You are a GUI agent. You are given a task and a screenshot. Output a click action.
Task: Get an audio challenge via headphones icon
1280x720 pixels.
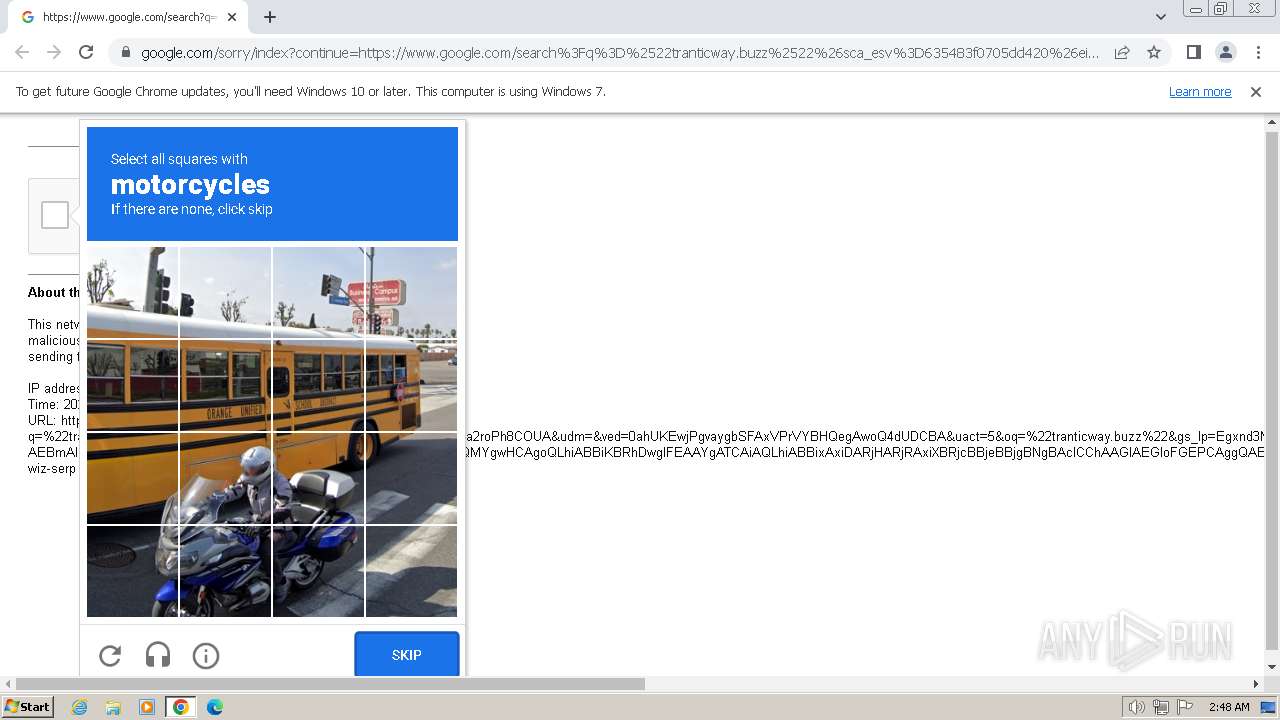pos(158,656)
